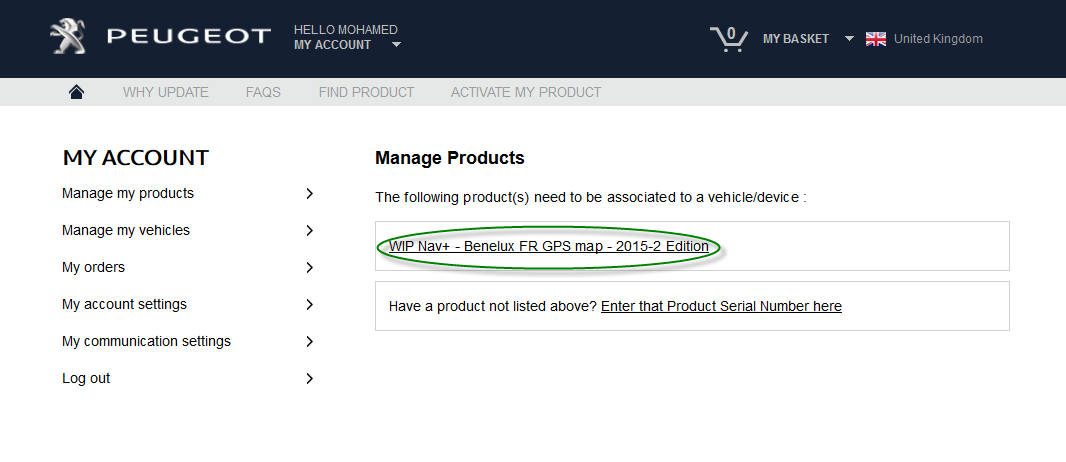This screenshot has width=1066, height=462.
Task: Open My orders in sidebar
Action: [x=93, y=267]
